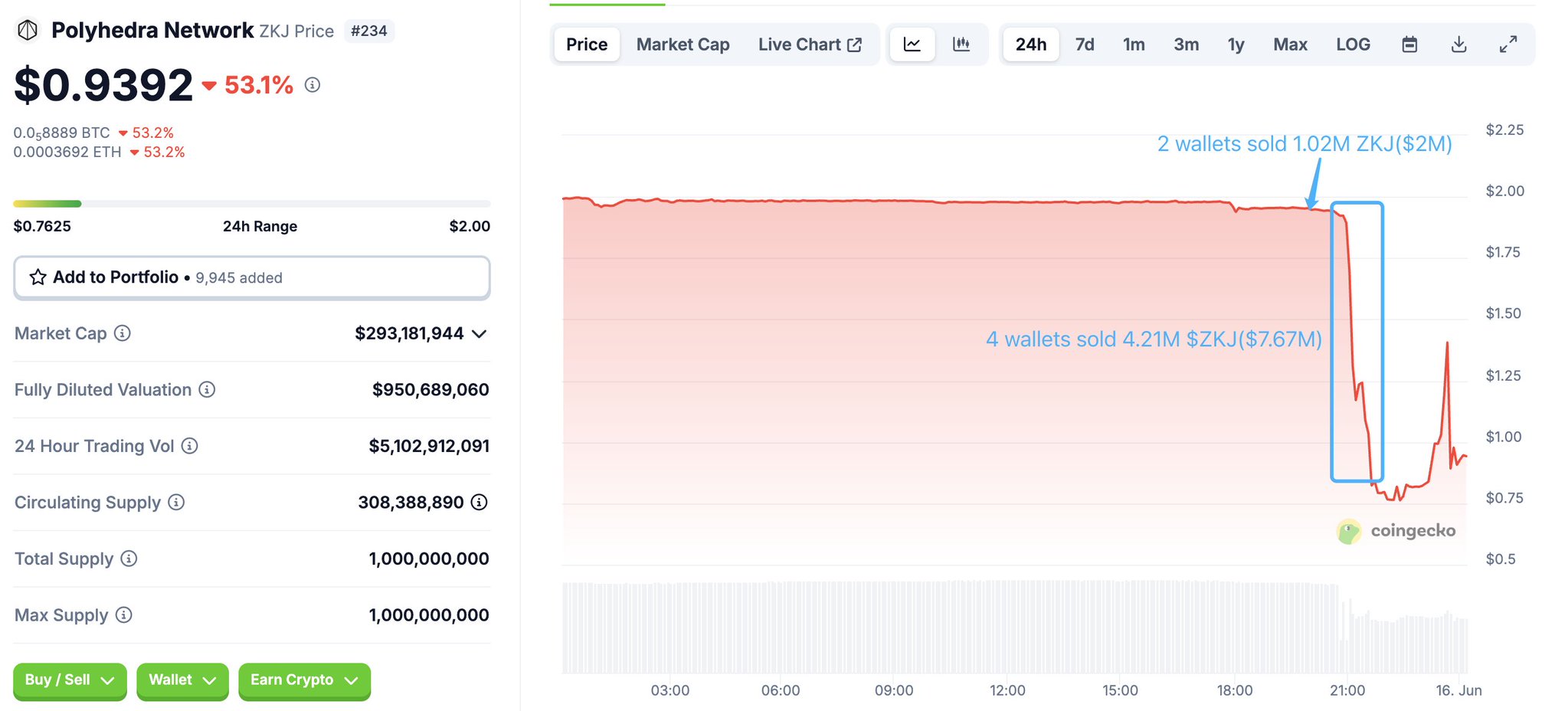
Task: Open Live Chart external link tab
Action: (x=810, y=44)
